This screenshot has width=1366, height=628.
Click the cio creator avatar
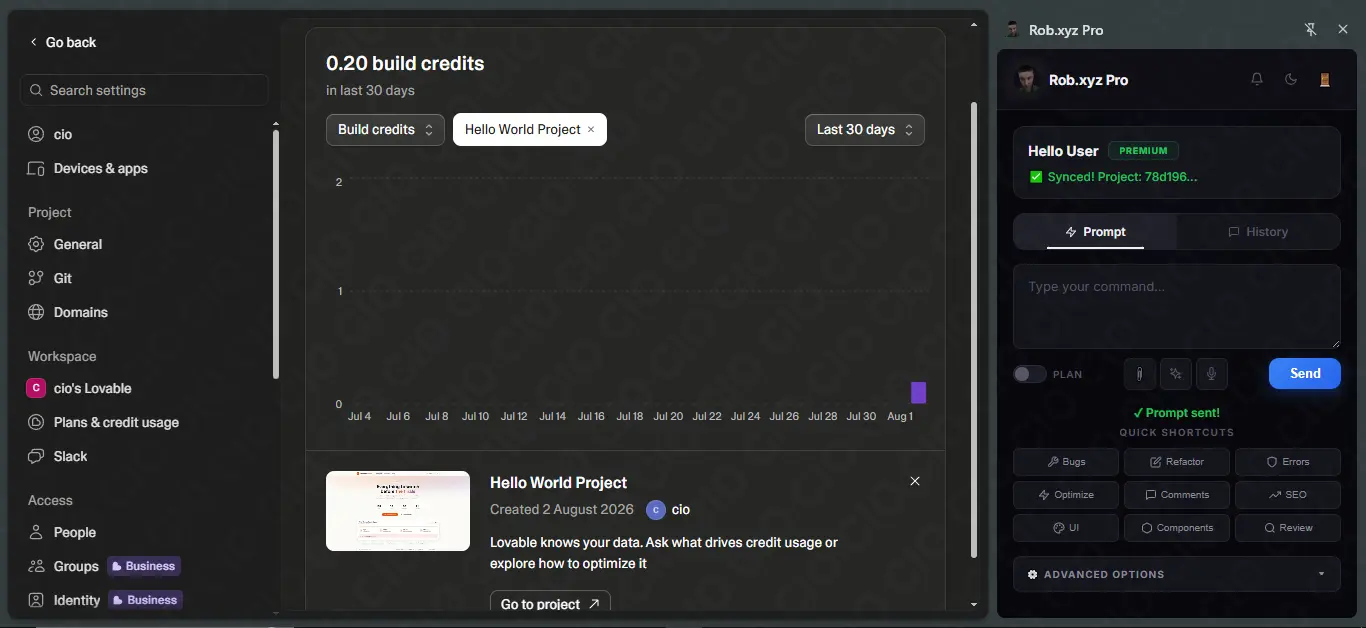[655, 510]
